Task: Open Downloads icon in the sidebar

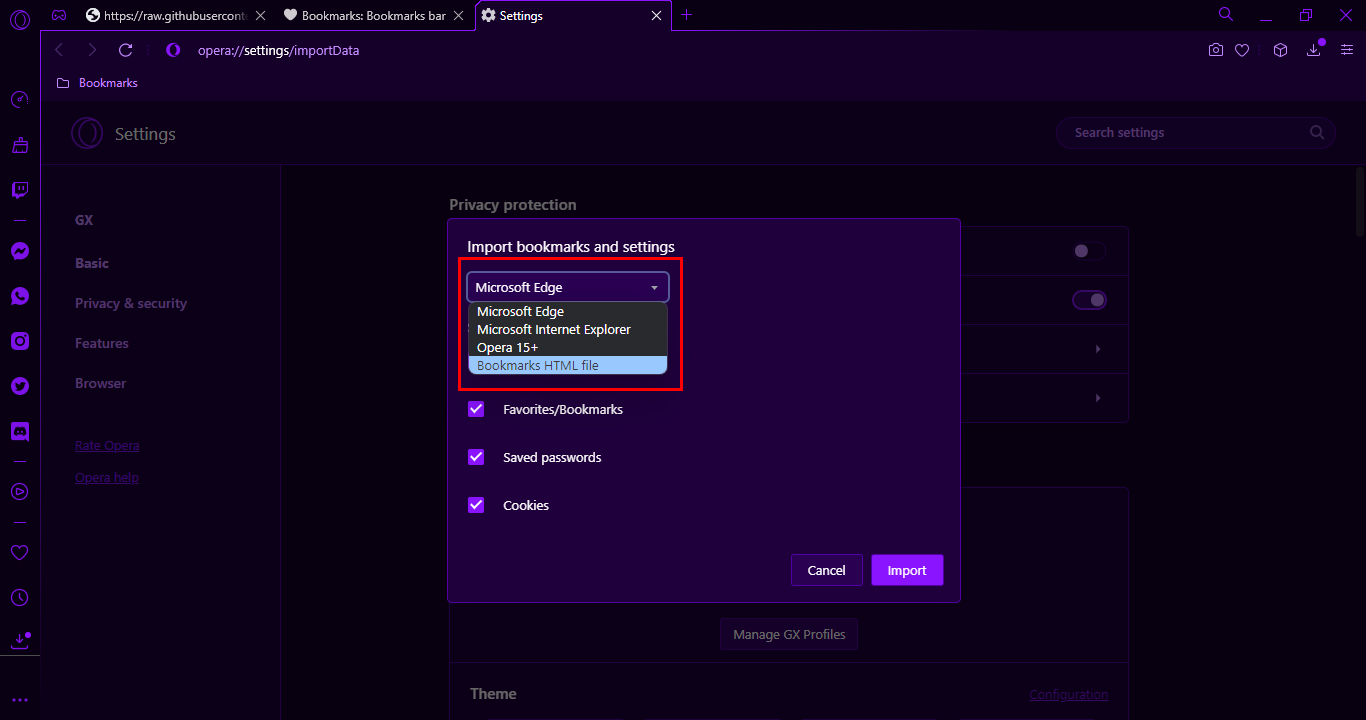Action: 19,641
